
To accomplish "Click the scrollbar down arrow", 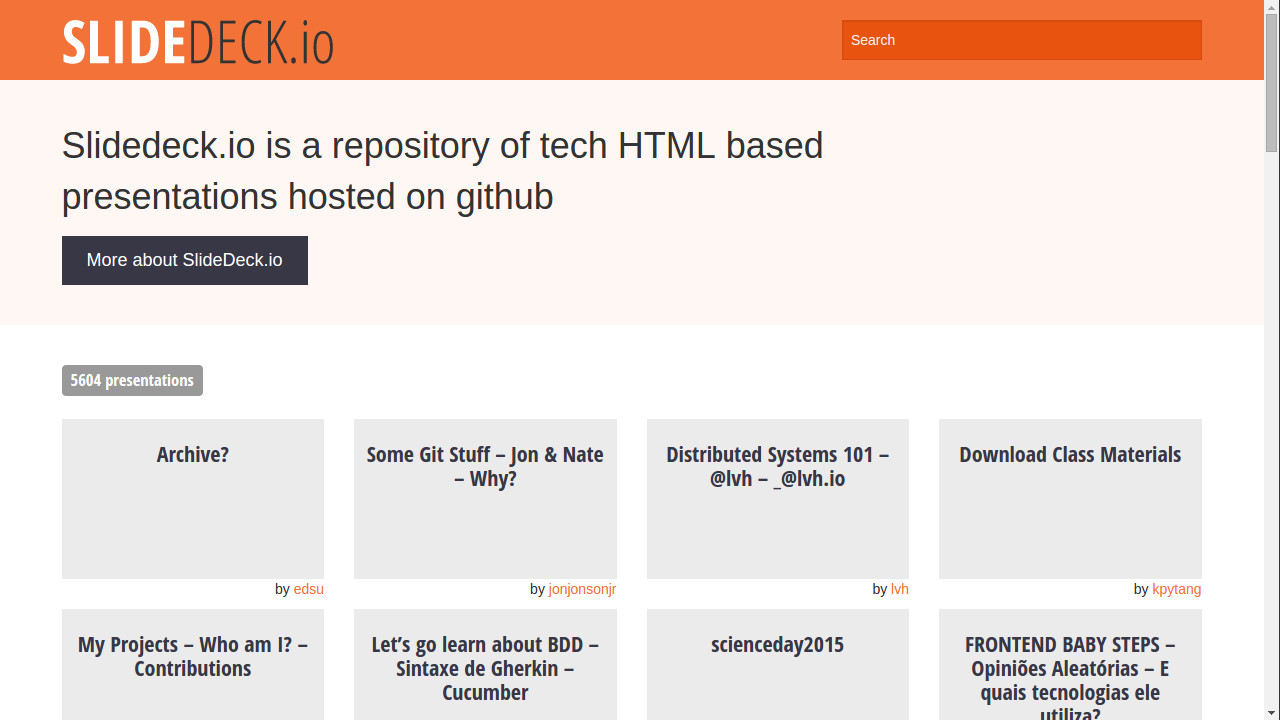I will (x=1272, y=712).
